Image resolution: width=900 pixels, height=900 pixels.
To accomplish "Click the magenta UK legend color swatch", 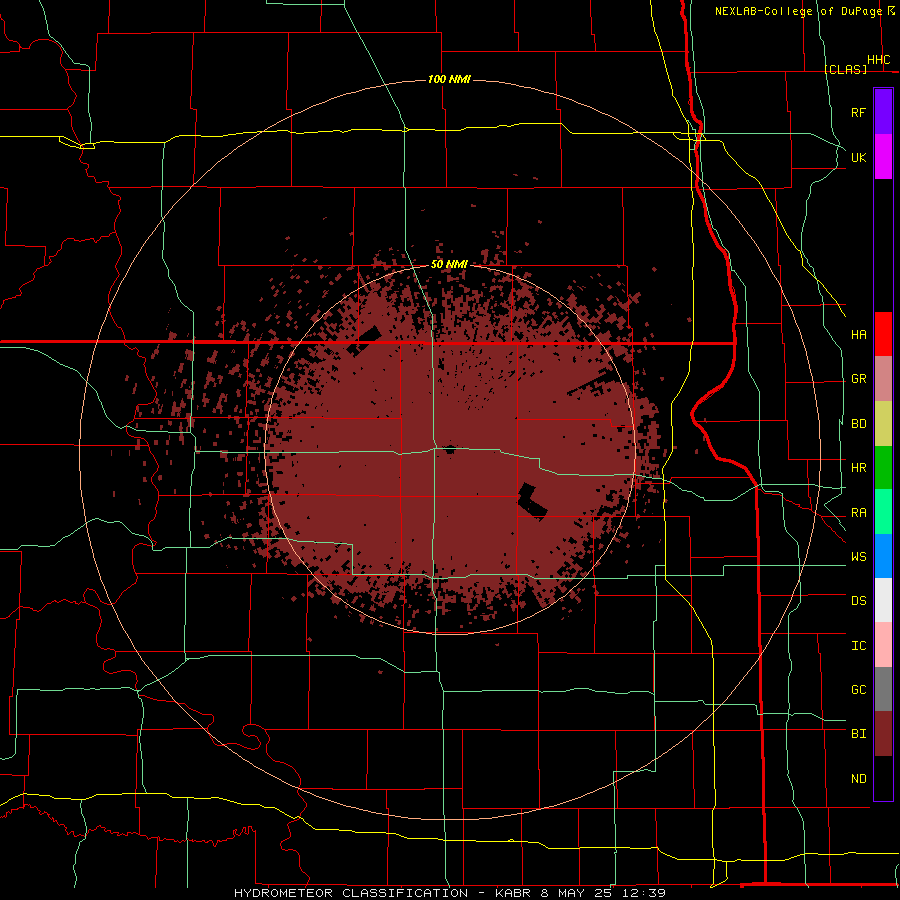I will coord(883,157).
